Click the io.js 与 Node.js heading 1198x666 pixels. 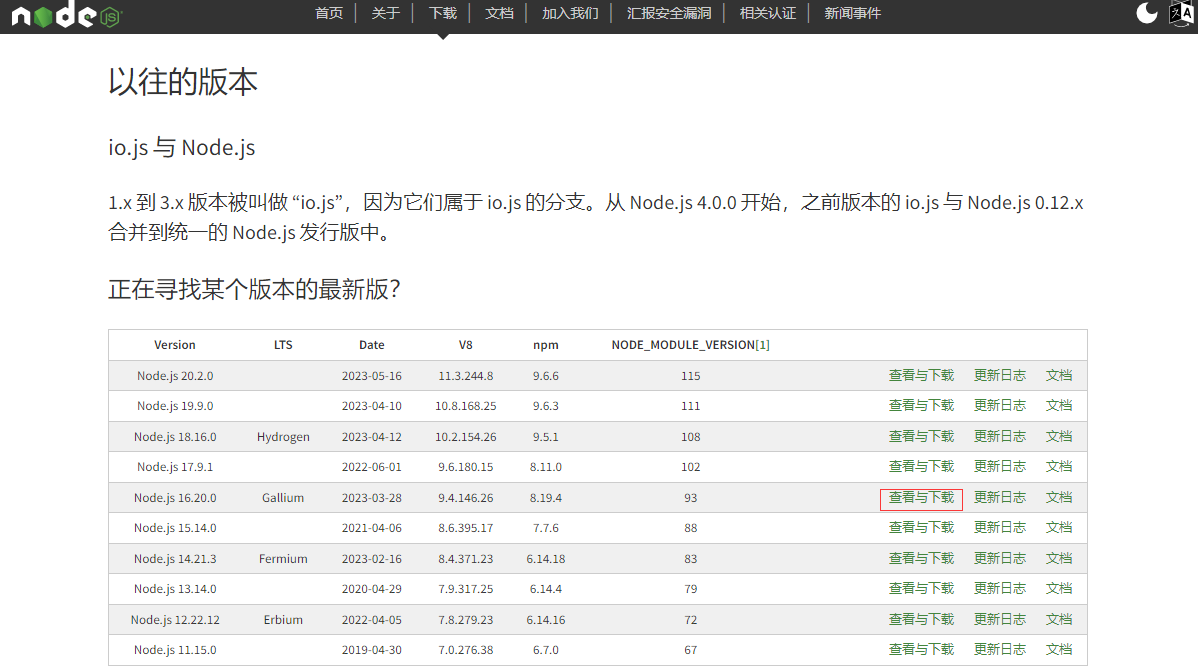click(x=182, y=147)
